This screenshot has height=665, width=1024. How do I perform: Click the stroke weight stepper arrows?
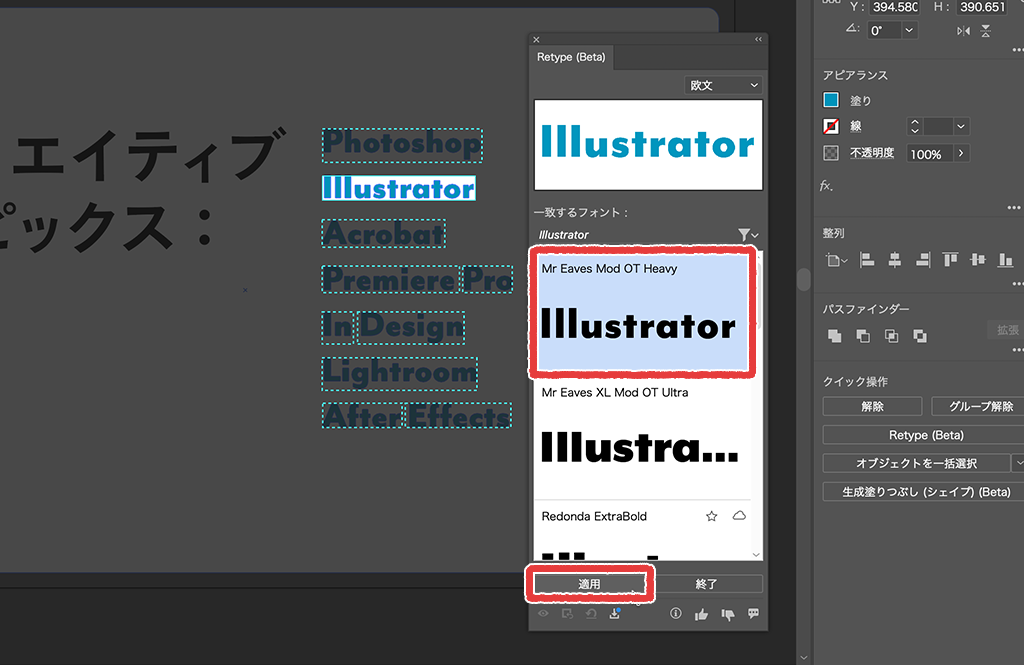915,126
